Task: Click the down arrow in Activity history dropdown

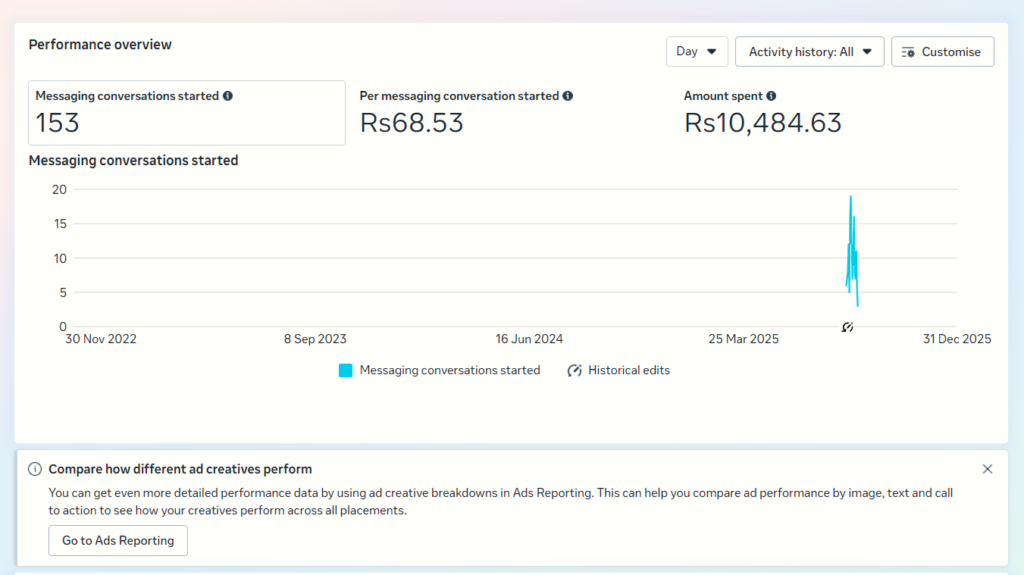Action: (x=867, y=52)
